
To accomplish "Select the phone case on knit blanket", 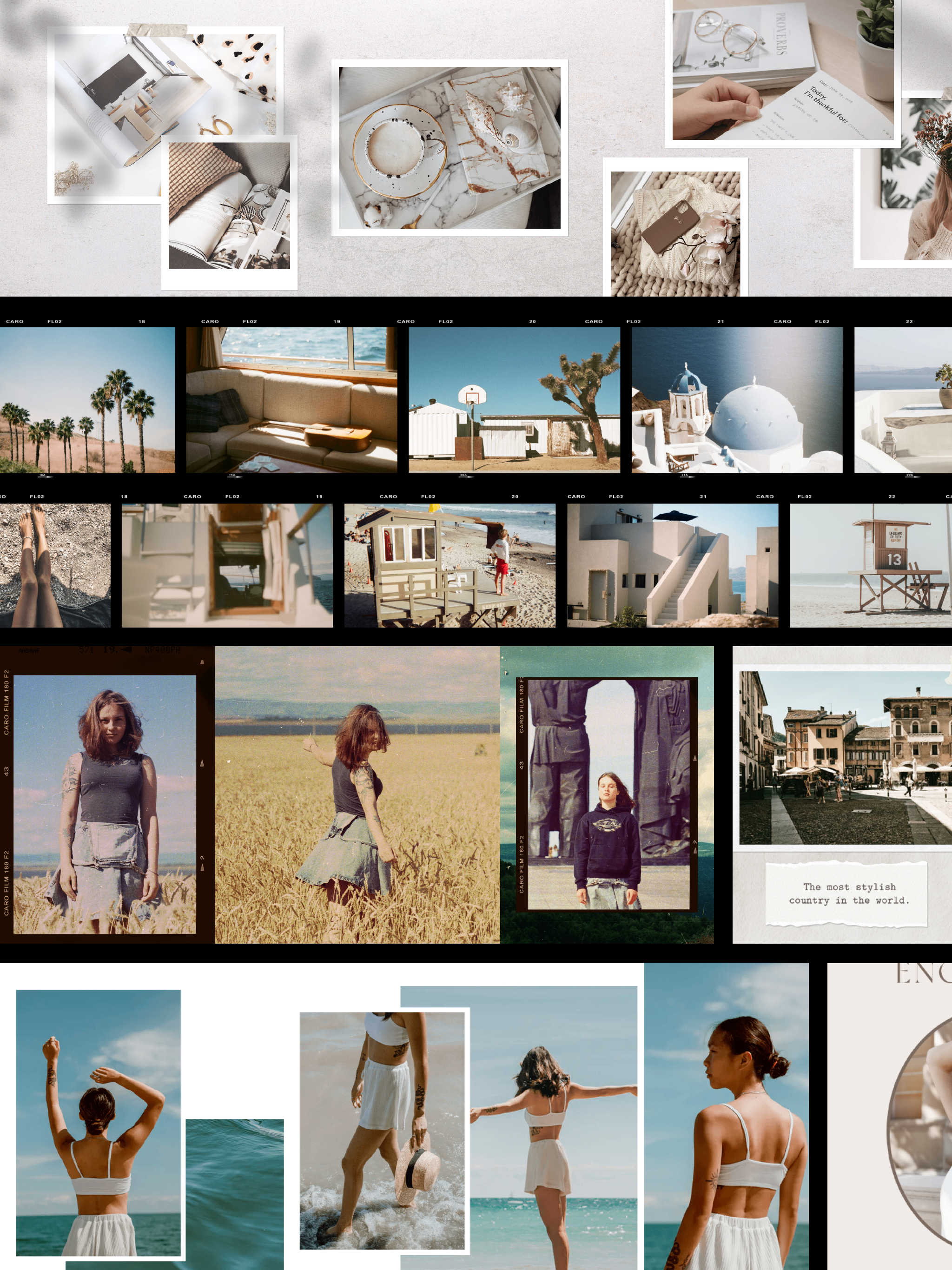I will pyautogui.click(x=675, y=232).
